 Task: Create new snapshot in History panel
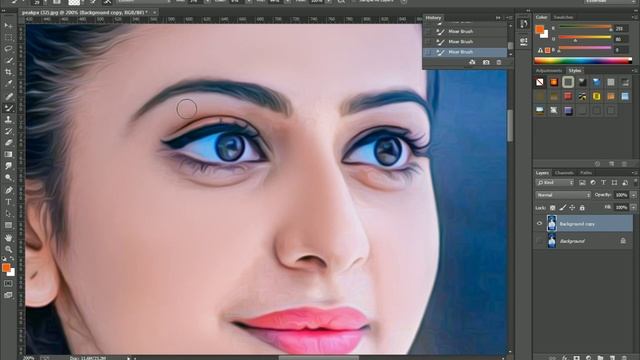click(486, 62)
